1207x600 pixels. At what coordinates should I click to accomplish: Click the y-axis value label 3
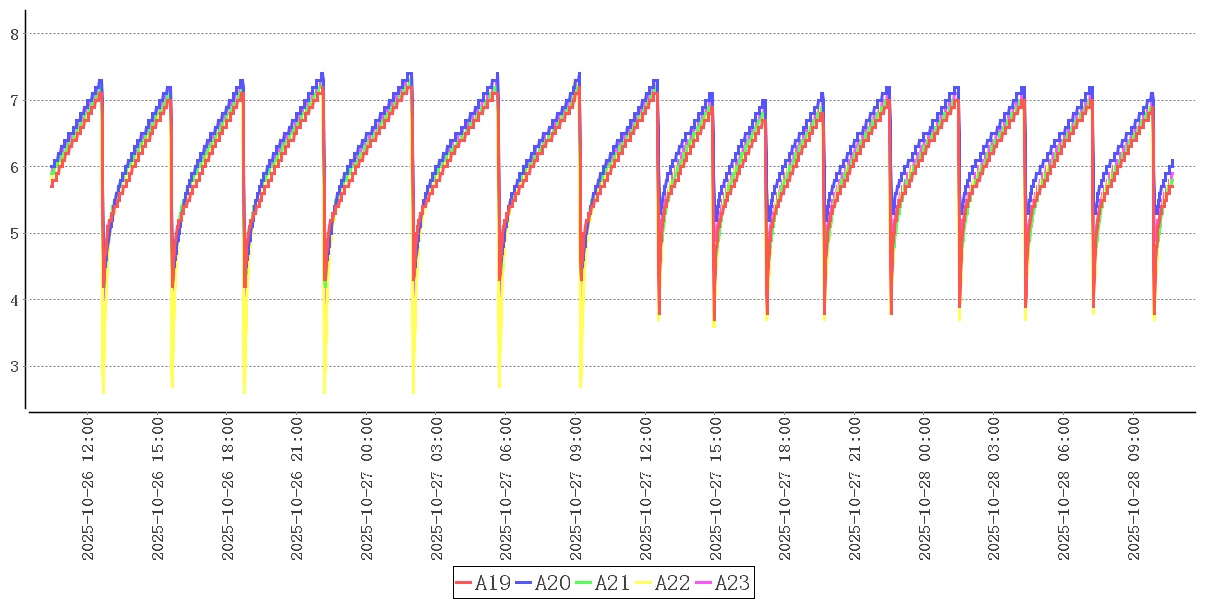tap(14, 367)
